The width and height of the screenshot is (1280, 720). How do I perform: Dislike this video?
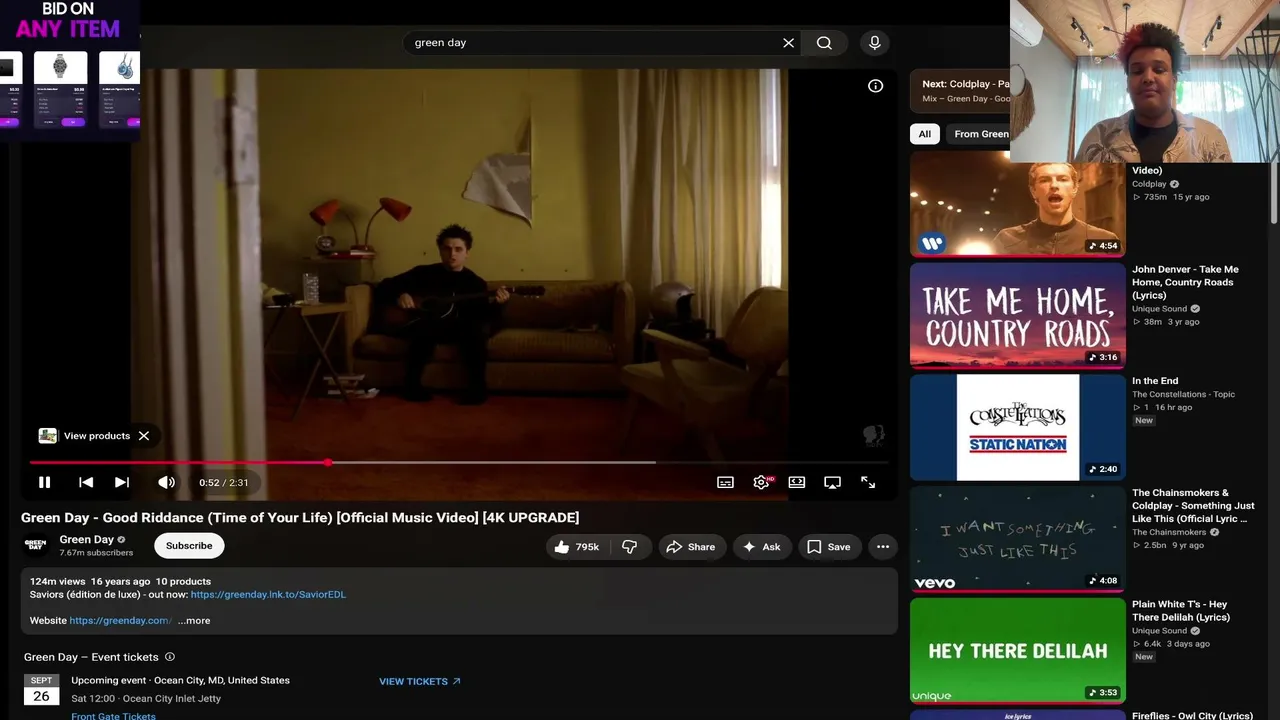(x=630, y=547)
